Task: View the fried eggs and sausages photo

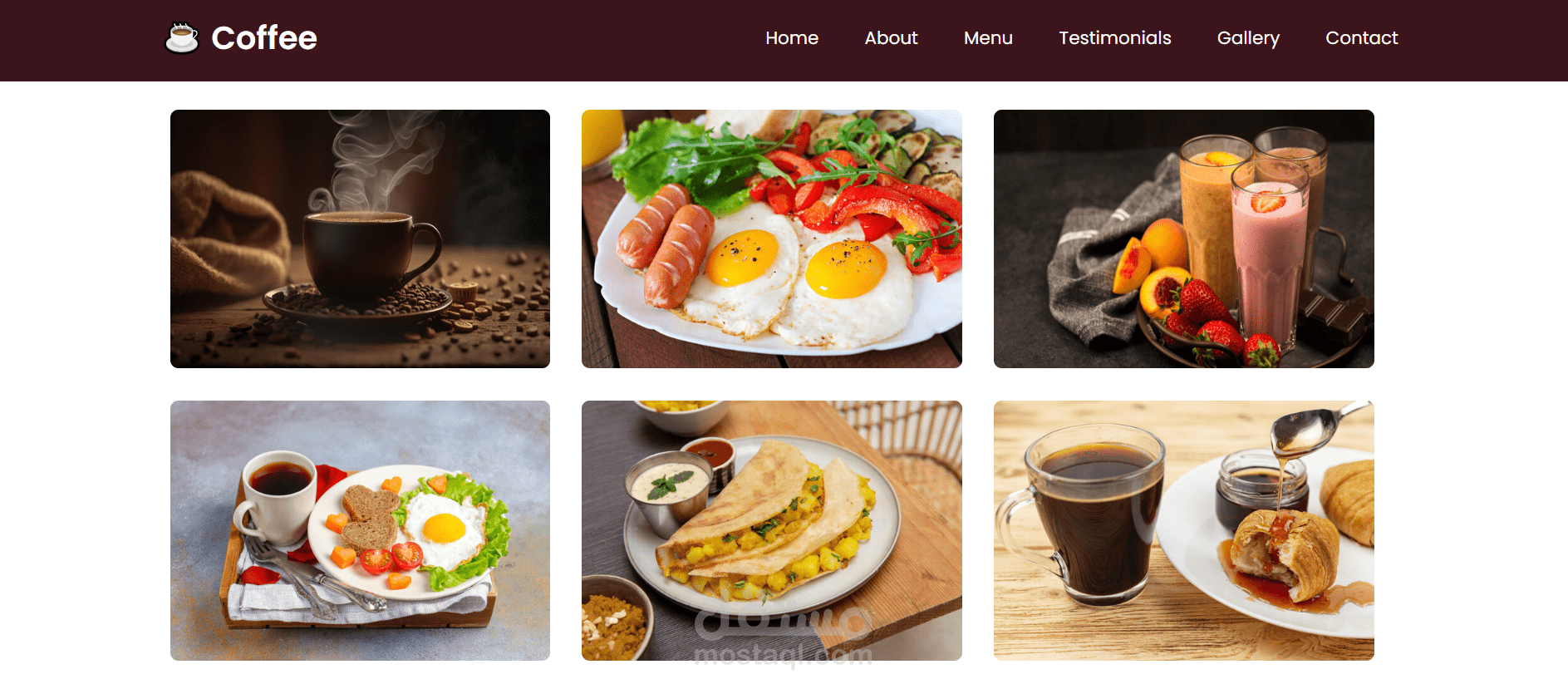Action: [772, 239]
